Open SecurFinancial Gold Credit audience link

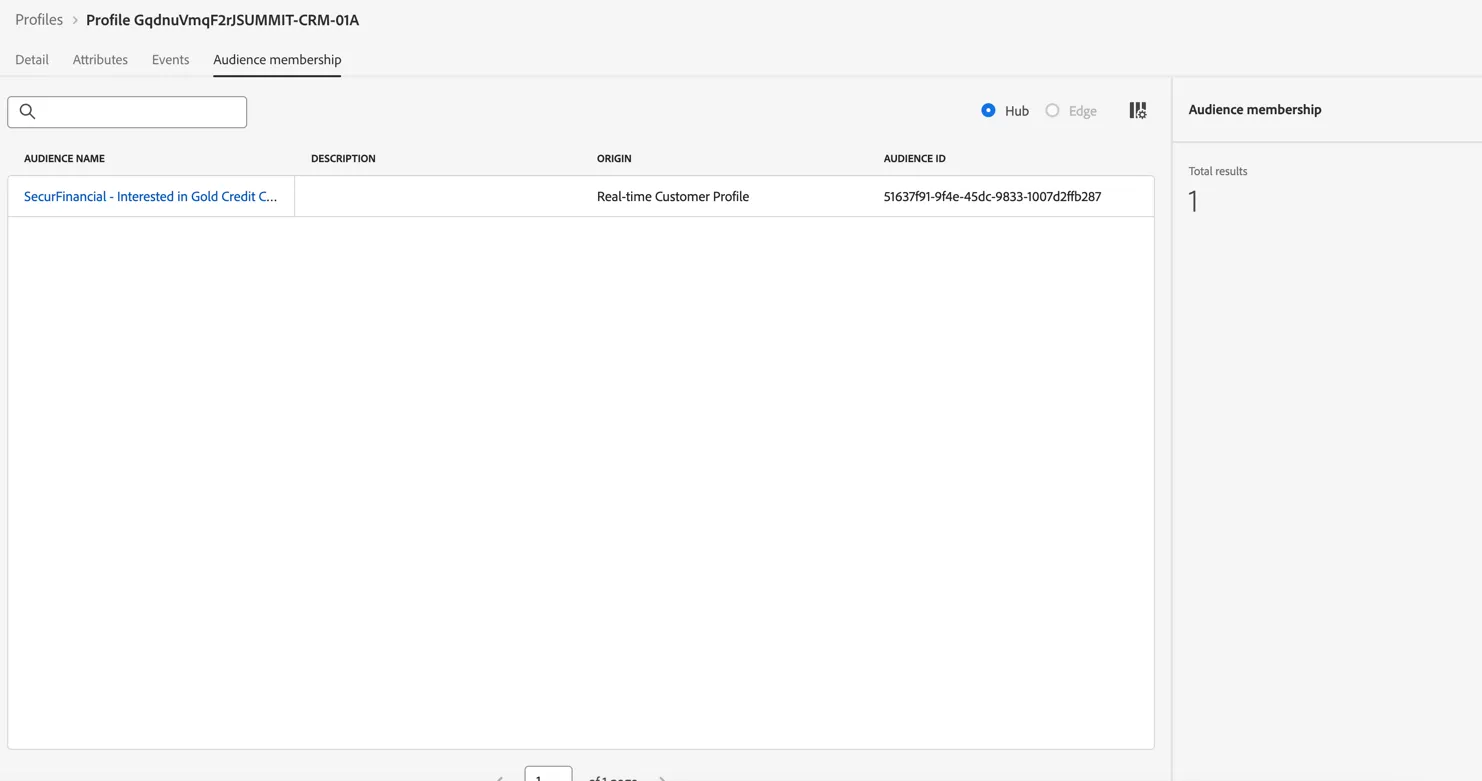(151, 197)
